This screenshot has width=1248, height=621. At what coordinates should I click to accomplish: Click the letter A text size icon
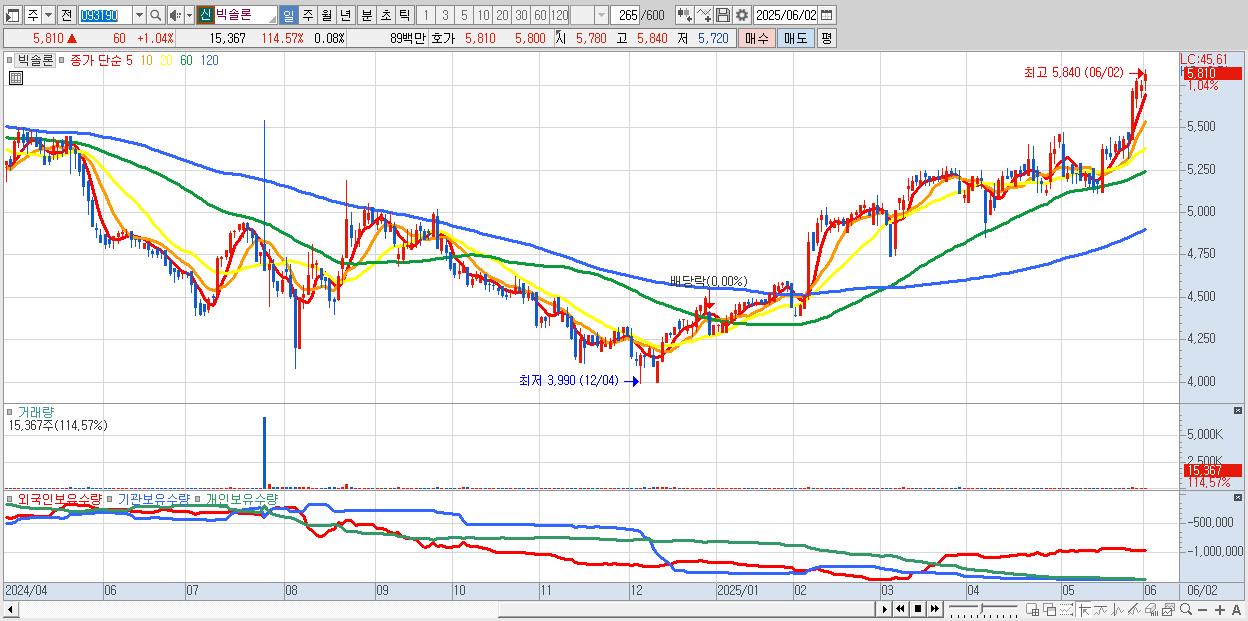coord(1237,610)
